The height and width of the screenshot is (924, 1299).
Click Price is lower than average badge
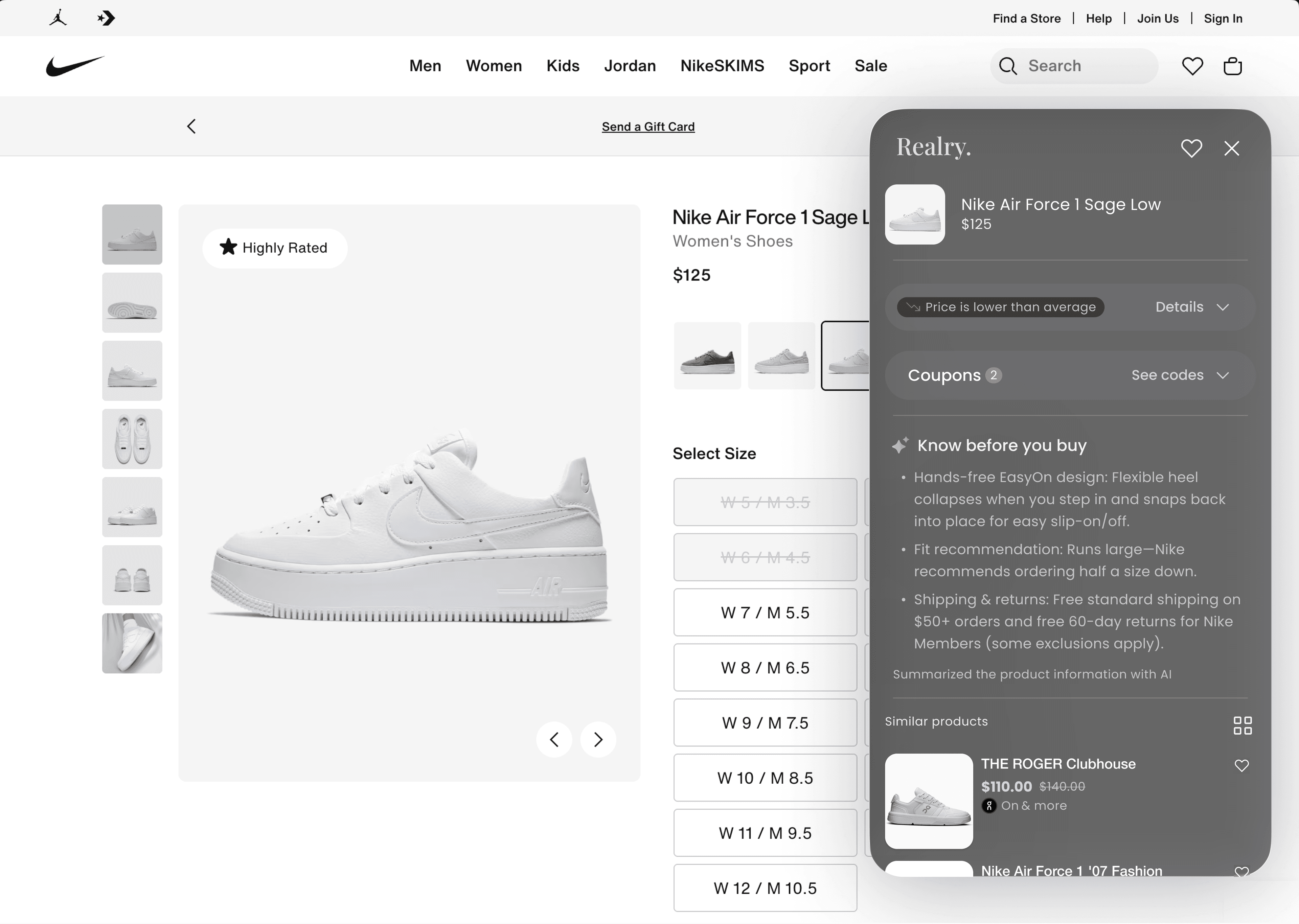(1001, 307)
